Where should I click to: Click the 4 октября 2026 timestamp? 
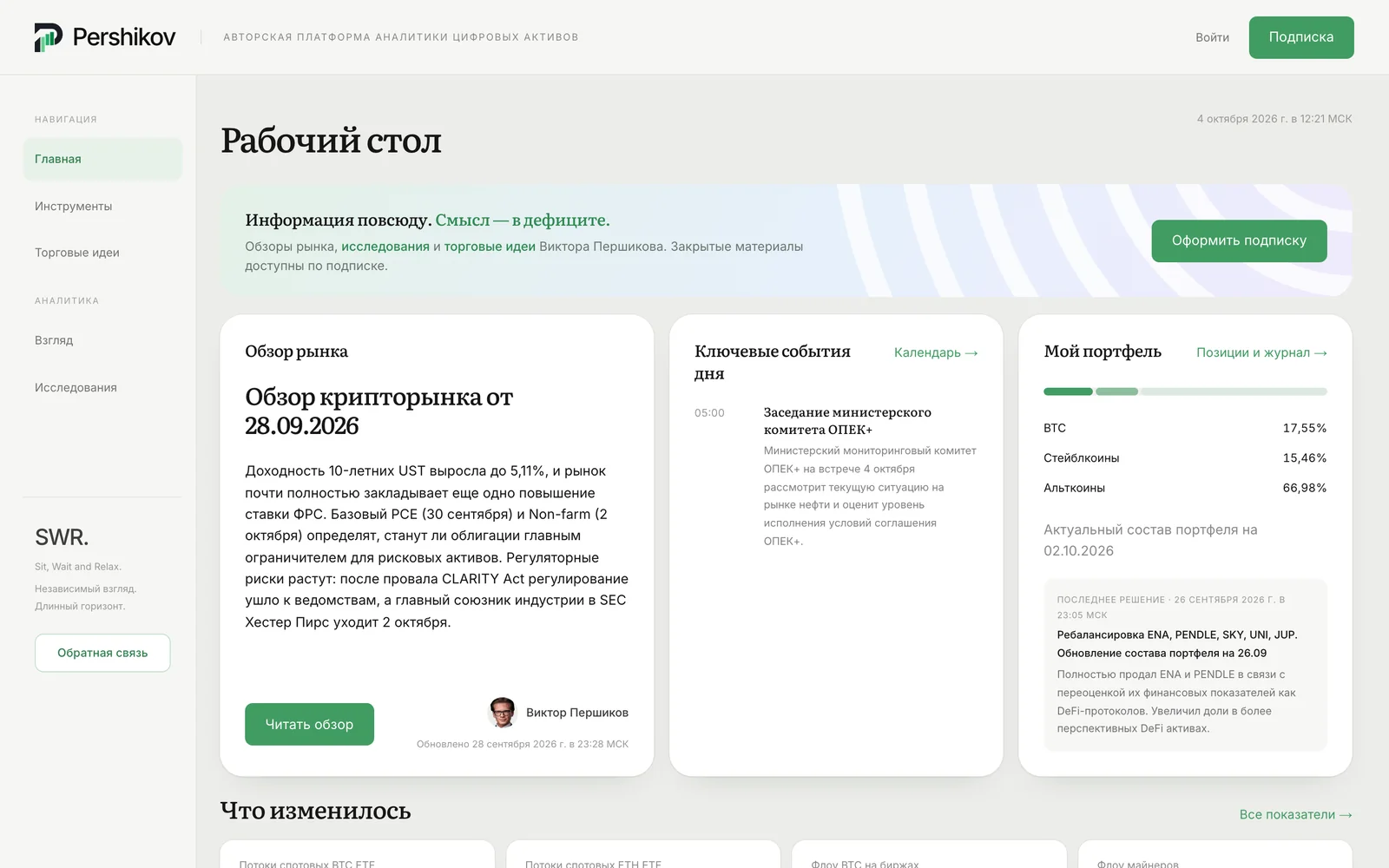pos(1274,119)
